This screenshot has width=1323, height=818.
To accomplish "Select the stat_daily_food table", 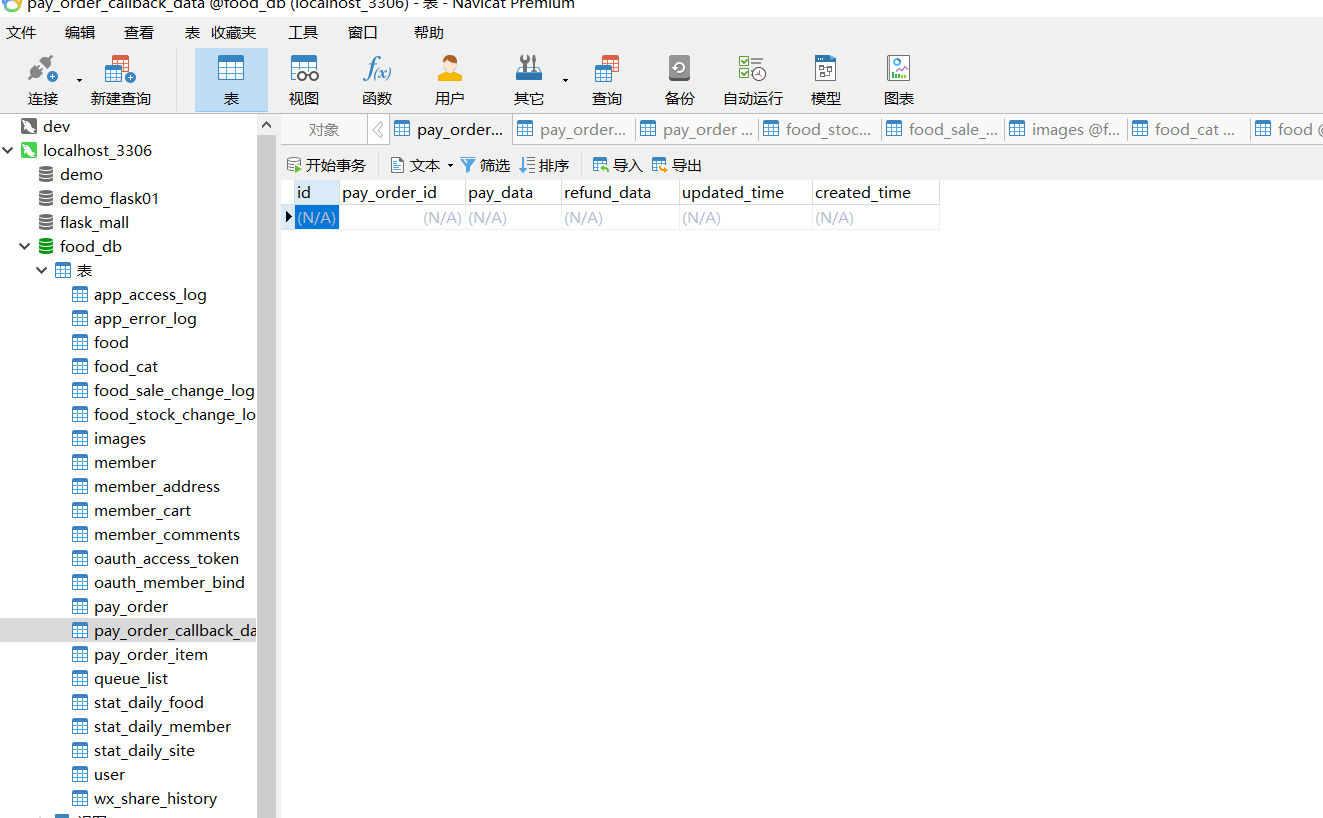I will pos(149,703).
